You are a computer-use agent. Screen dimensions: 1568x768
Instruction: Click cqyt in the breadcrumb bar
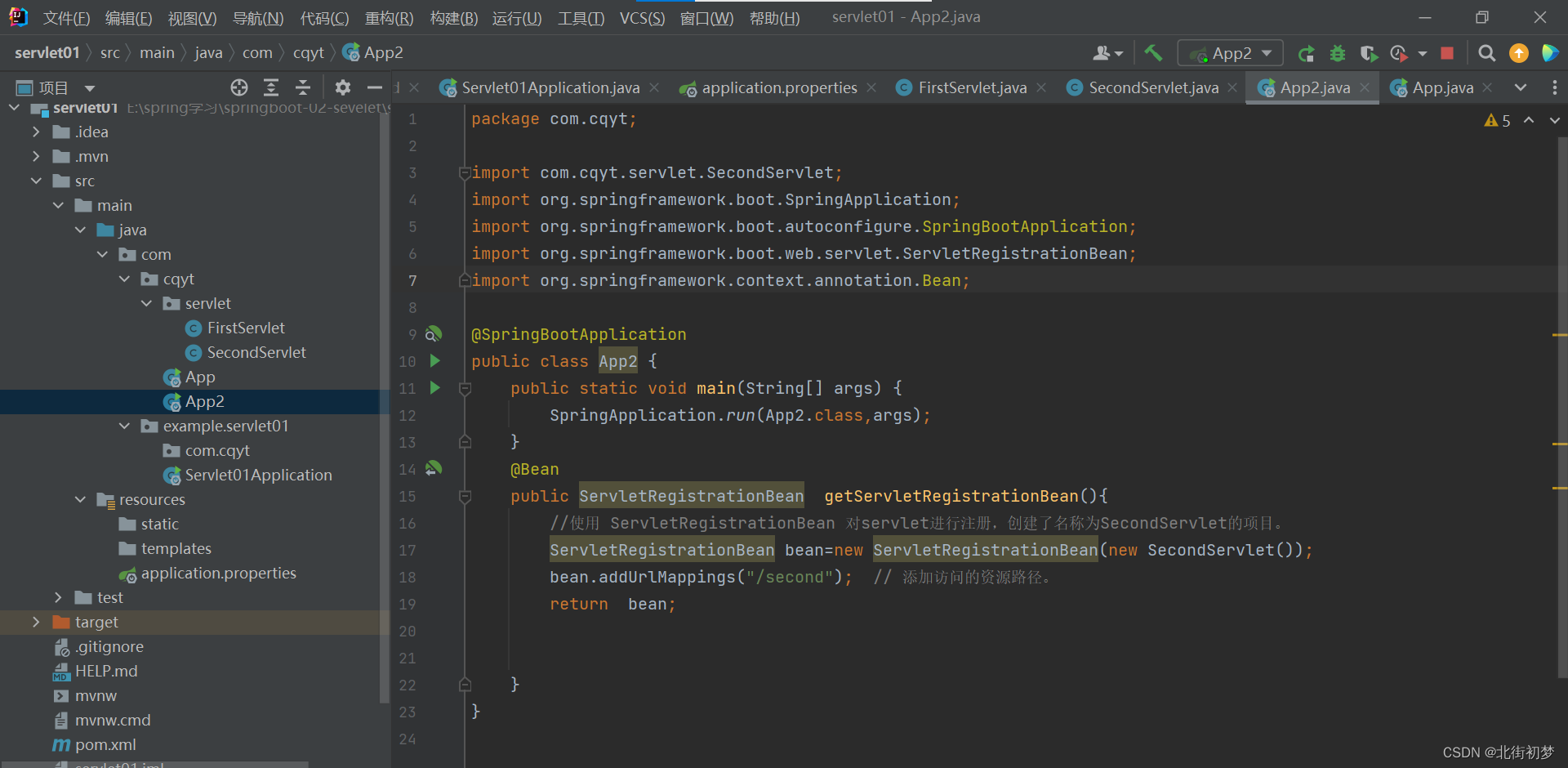click(x=308, y=52)
